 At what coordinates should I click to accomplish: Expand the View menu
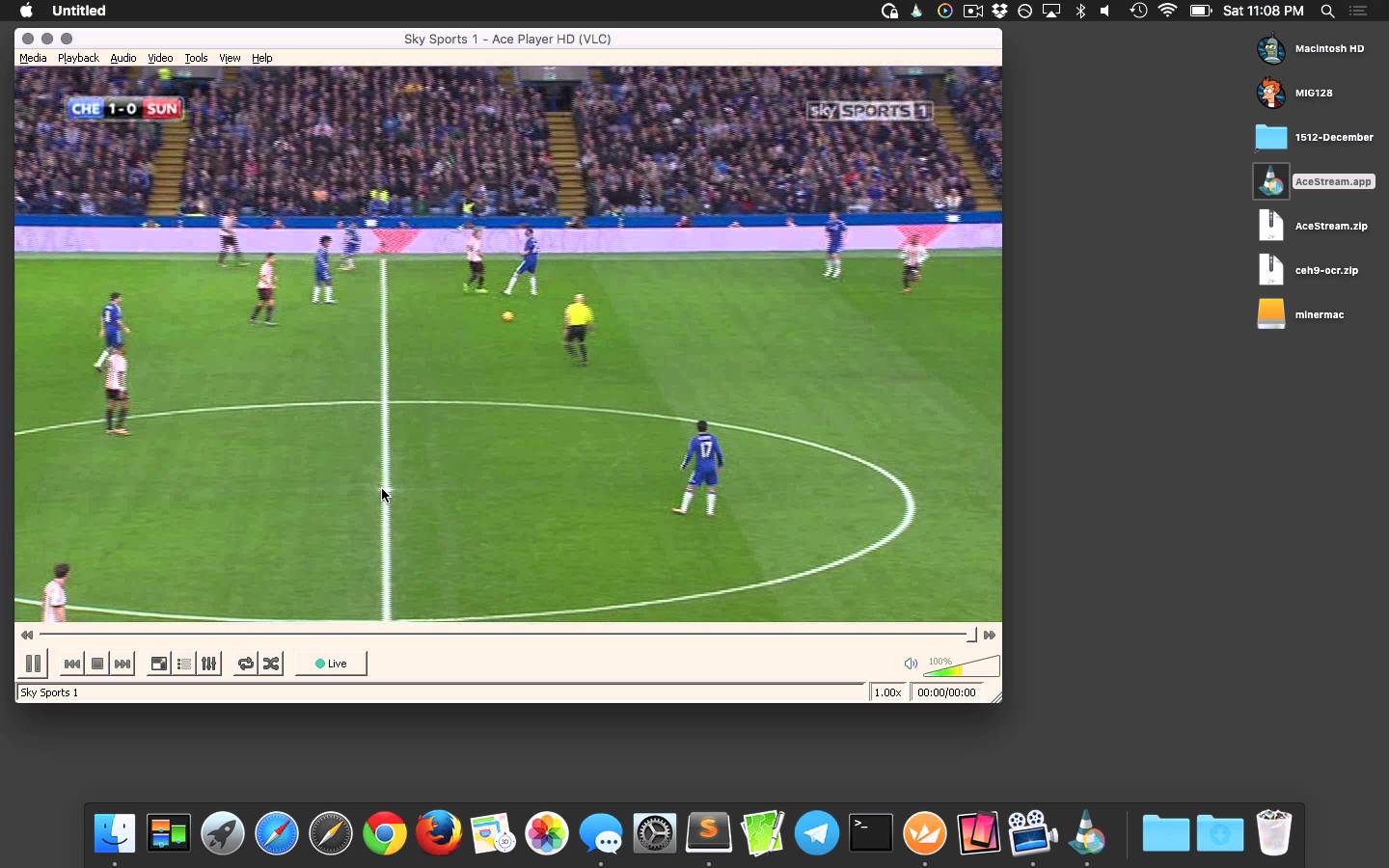(230, 58)
